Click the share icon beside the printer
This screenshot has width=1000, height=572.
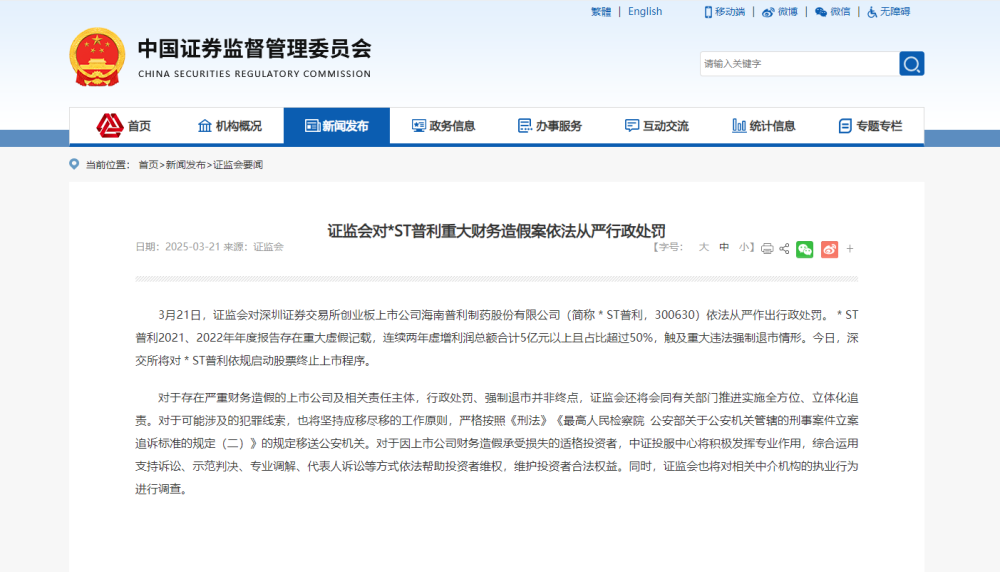click(x=784, y=248)
